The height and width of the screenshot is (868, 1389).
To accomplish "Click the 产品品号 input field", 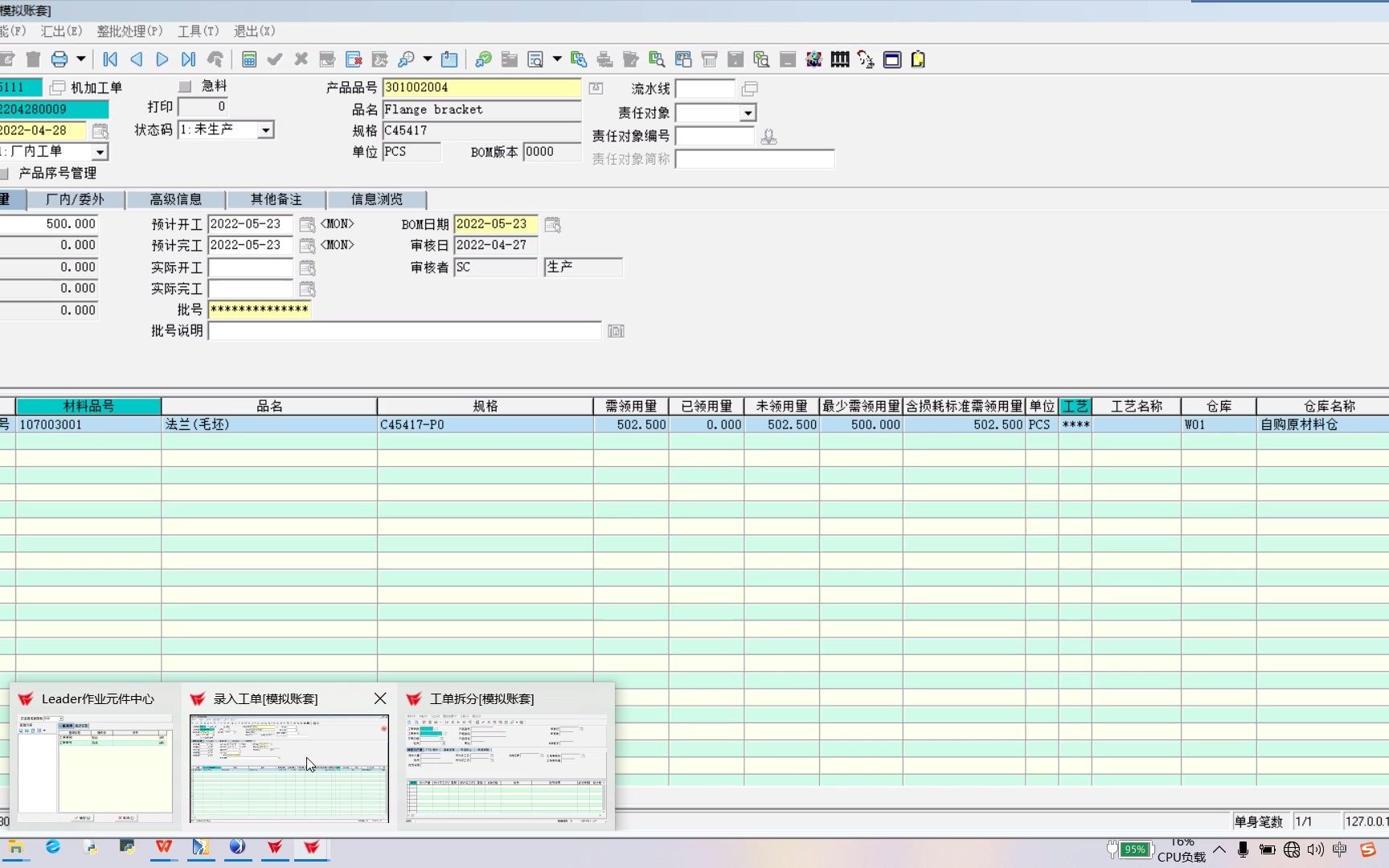I will coord(481,87).
